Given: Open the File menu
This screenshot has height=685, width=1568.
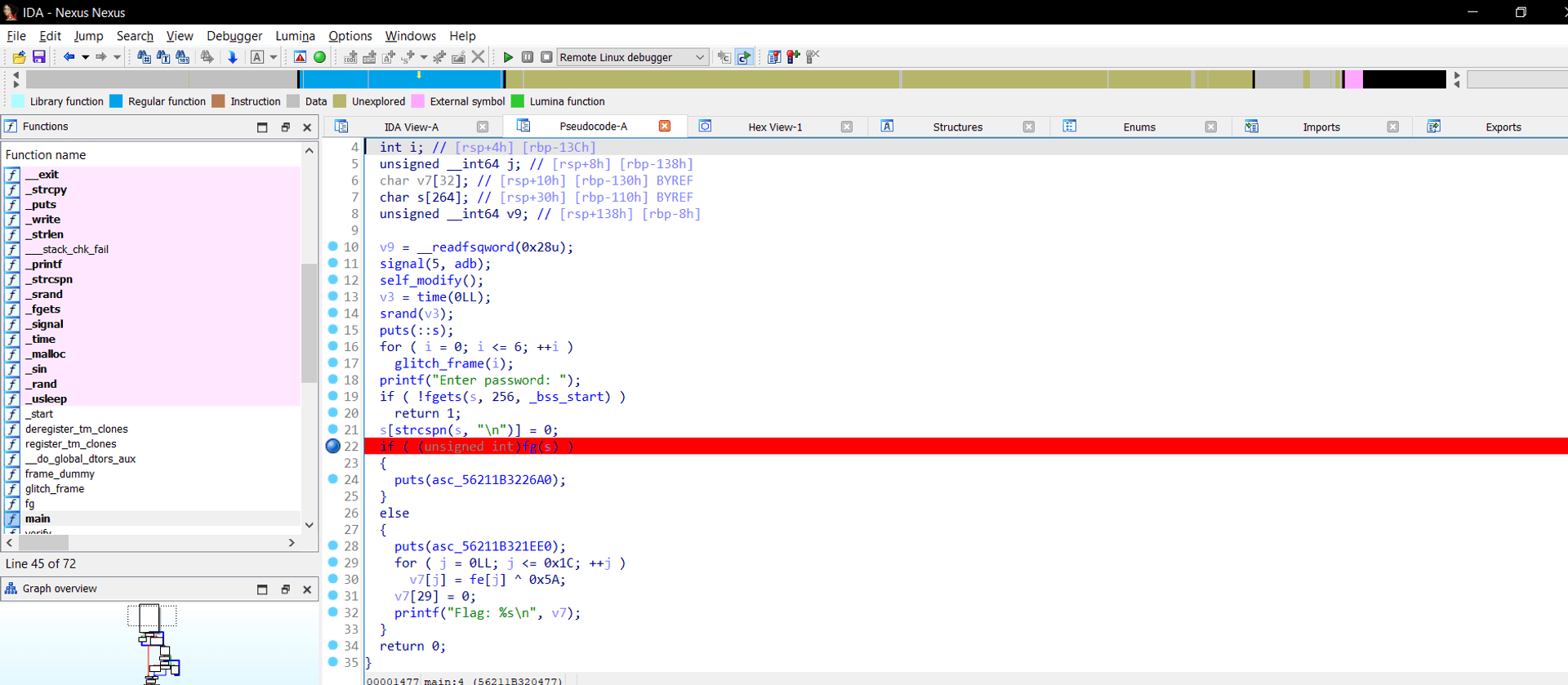Looking at the screenshot, I should 16,36.
